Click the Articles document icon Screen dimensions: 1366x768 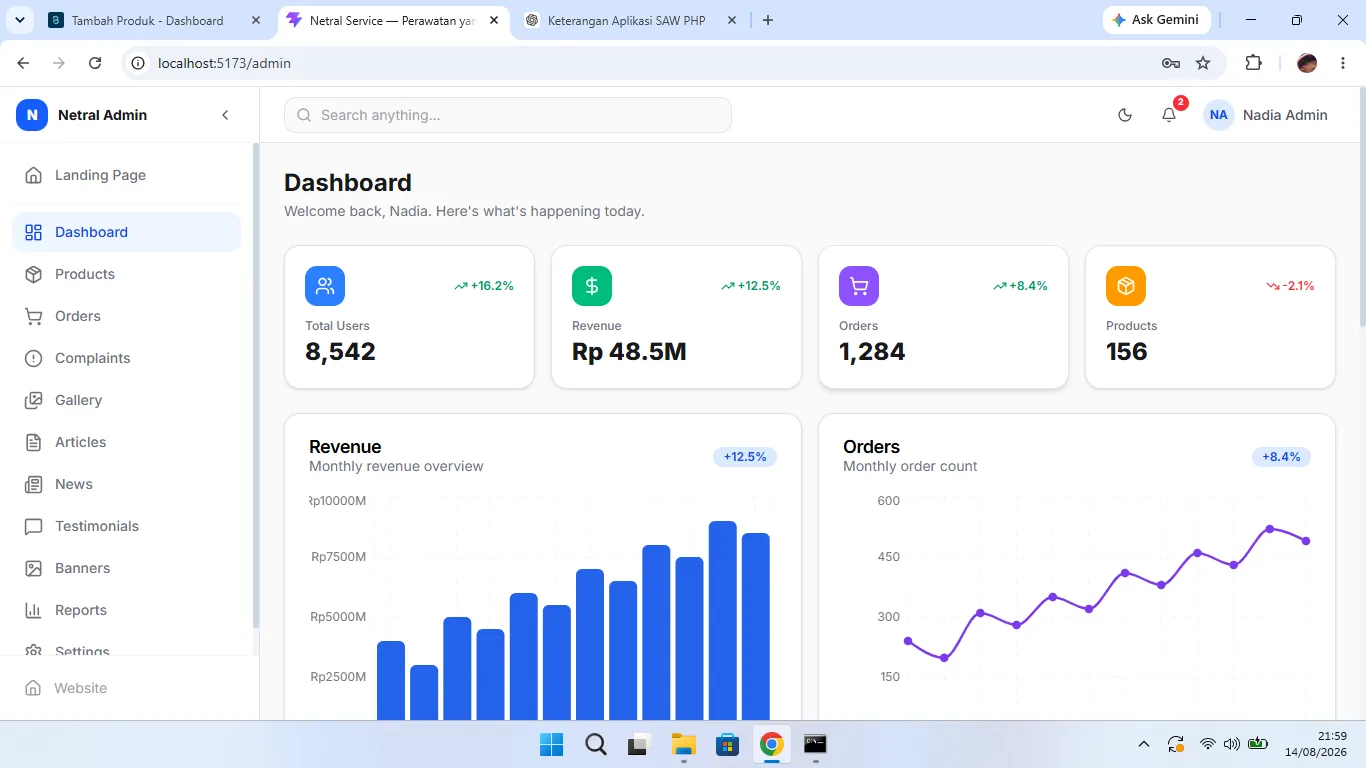coord(34,442)
